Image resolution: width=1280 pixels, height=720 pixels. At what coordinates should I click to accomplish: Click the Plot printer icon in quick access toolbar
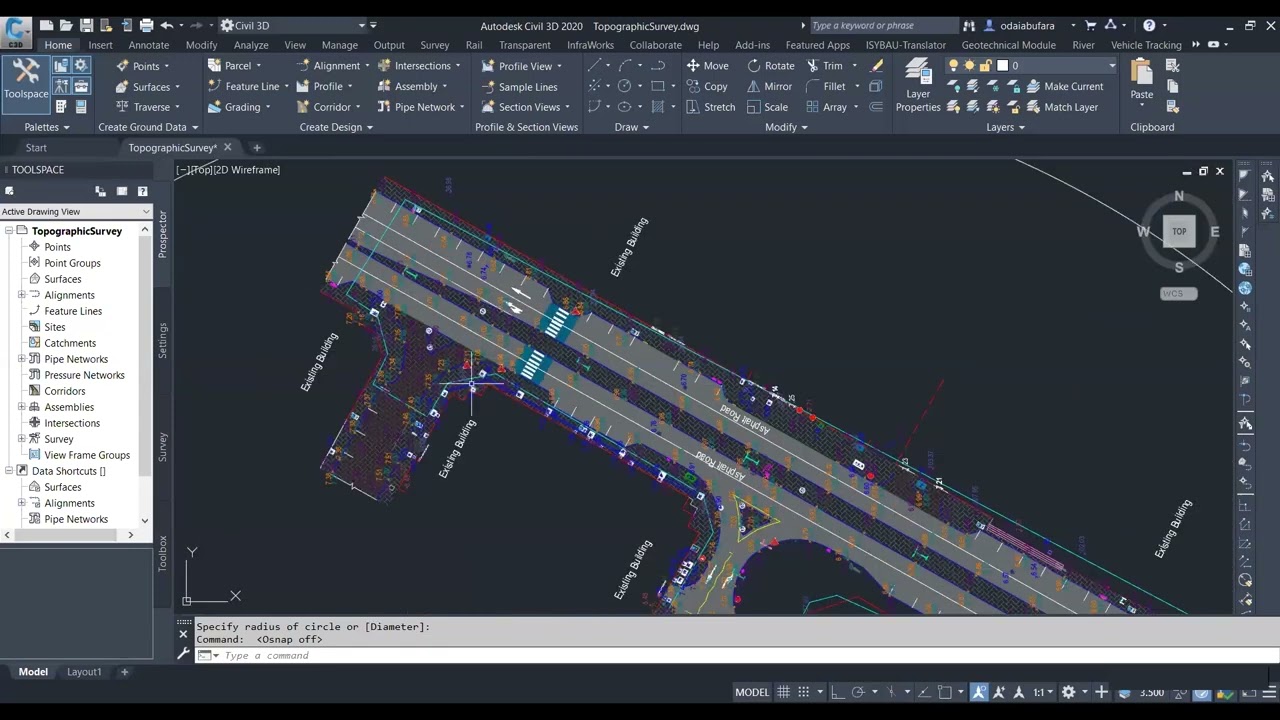[x=146, y=25]
